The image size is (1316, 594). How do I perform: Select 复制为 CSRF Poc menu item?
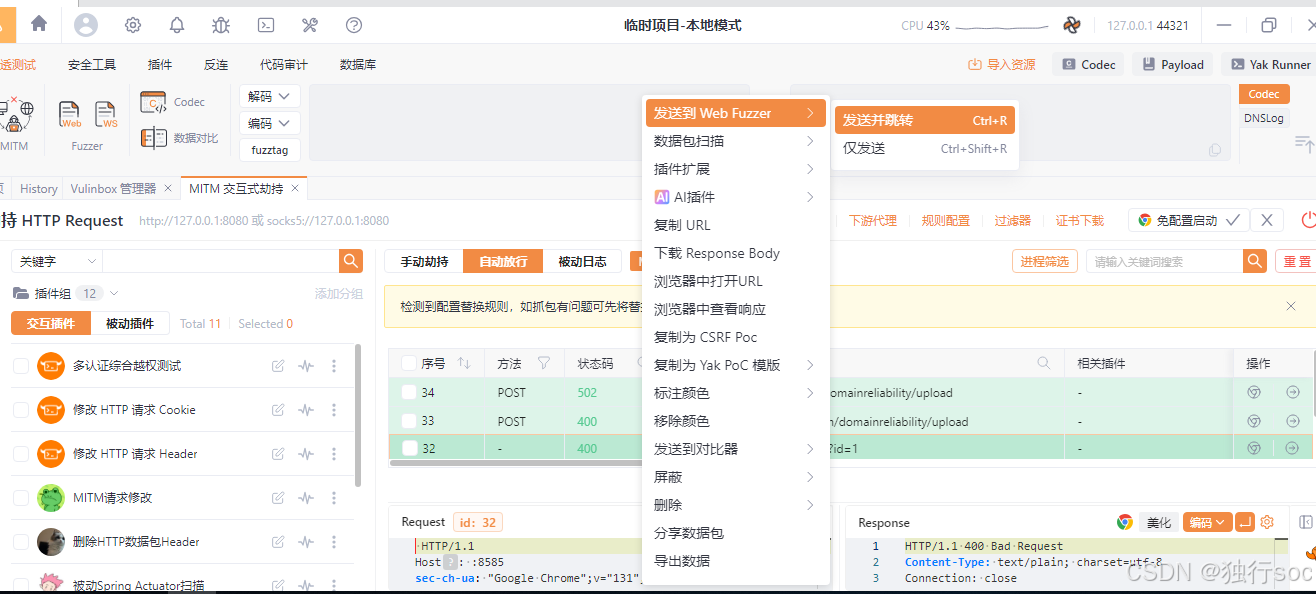pos(735,337)
